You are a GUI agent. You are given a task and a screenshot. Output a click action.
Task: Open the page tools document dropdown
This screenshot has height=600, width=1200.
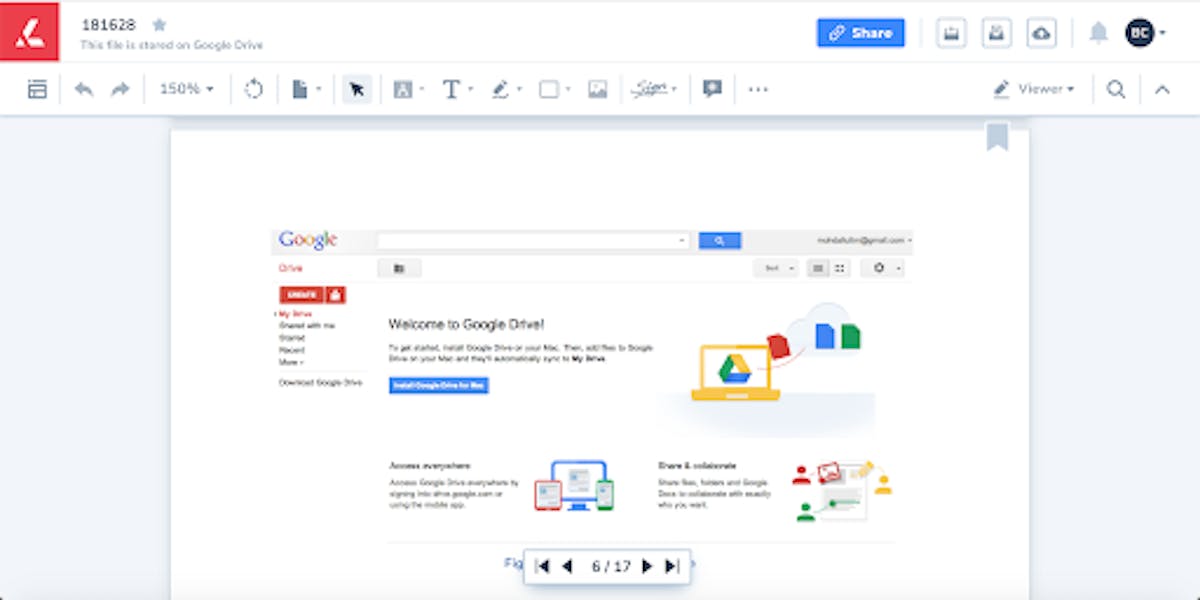[x=306, y=89]
